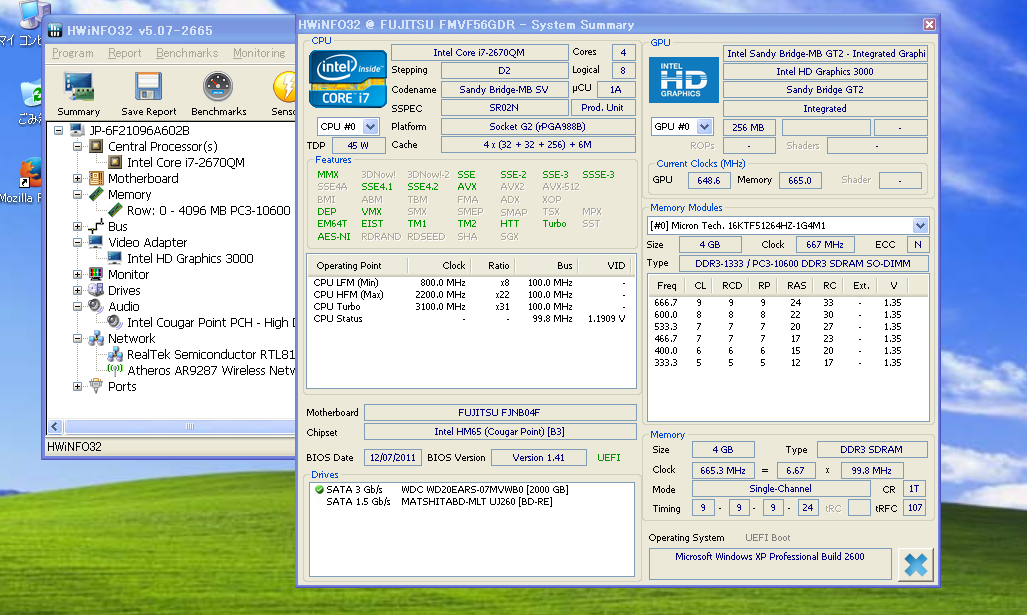Open the Monitoring menu
This screenshot has height=615, width=1027.
(259, 53)
